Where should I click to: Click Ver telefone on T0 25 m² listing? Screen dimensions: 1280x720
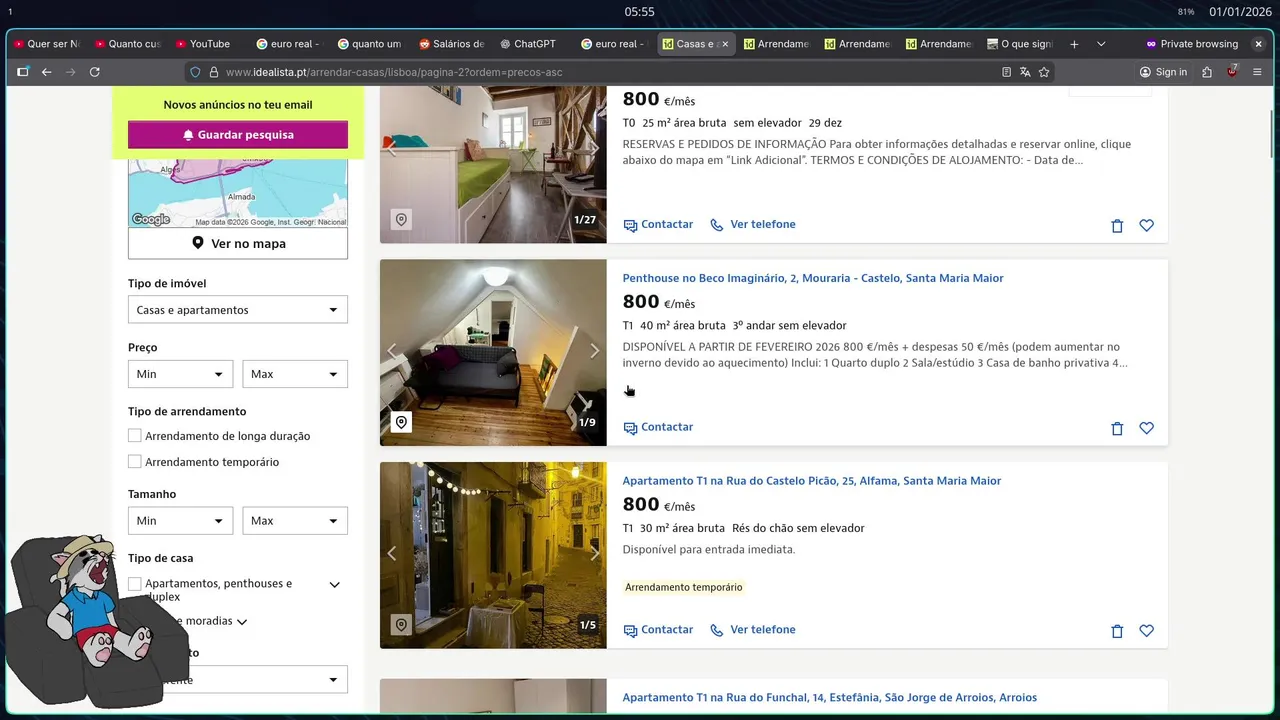coord(753,225)
